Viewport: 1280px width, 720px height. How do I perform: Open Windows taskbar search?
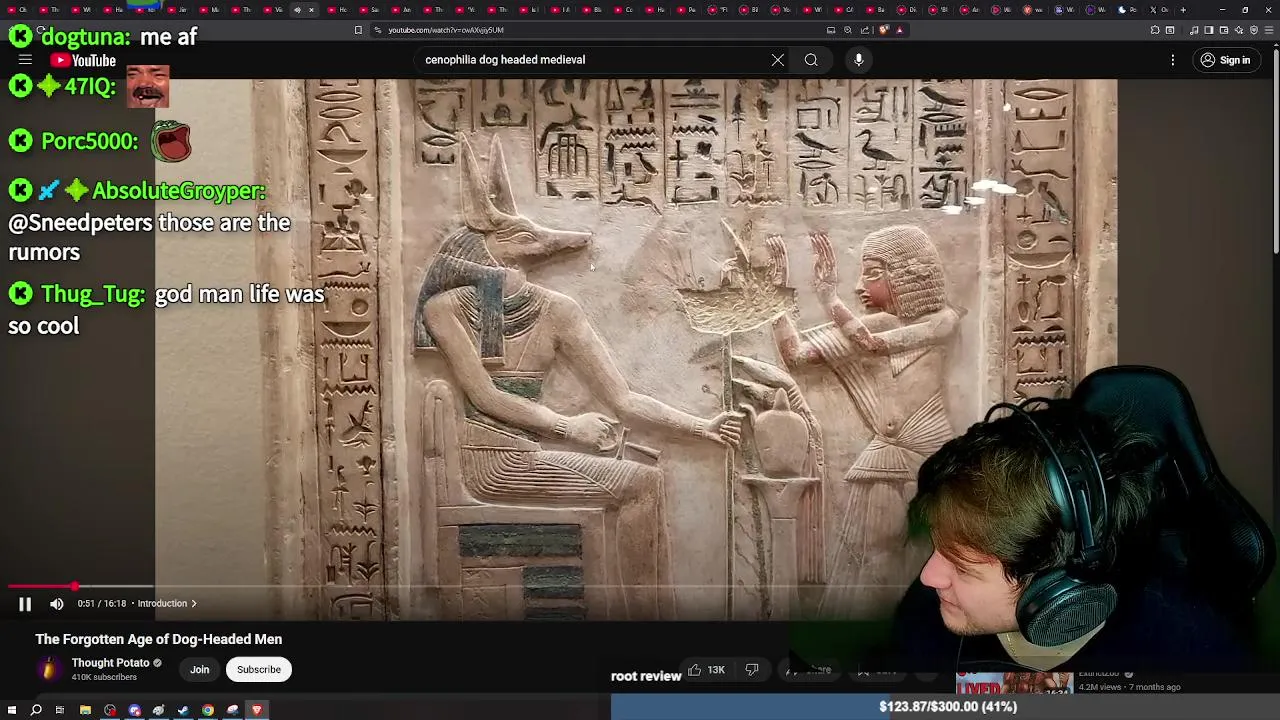(x=36, y=710)
